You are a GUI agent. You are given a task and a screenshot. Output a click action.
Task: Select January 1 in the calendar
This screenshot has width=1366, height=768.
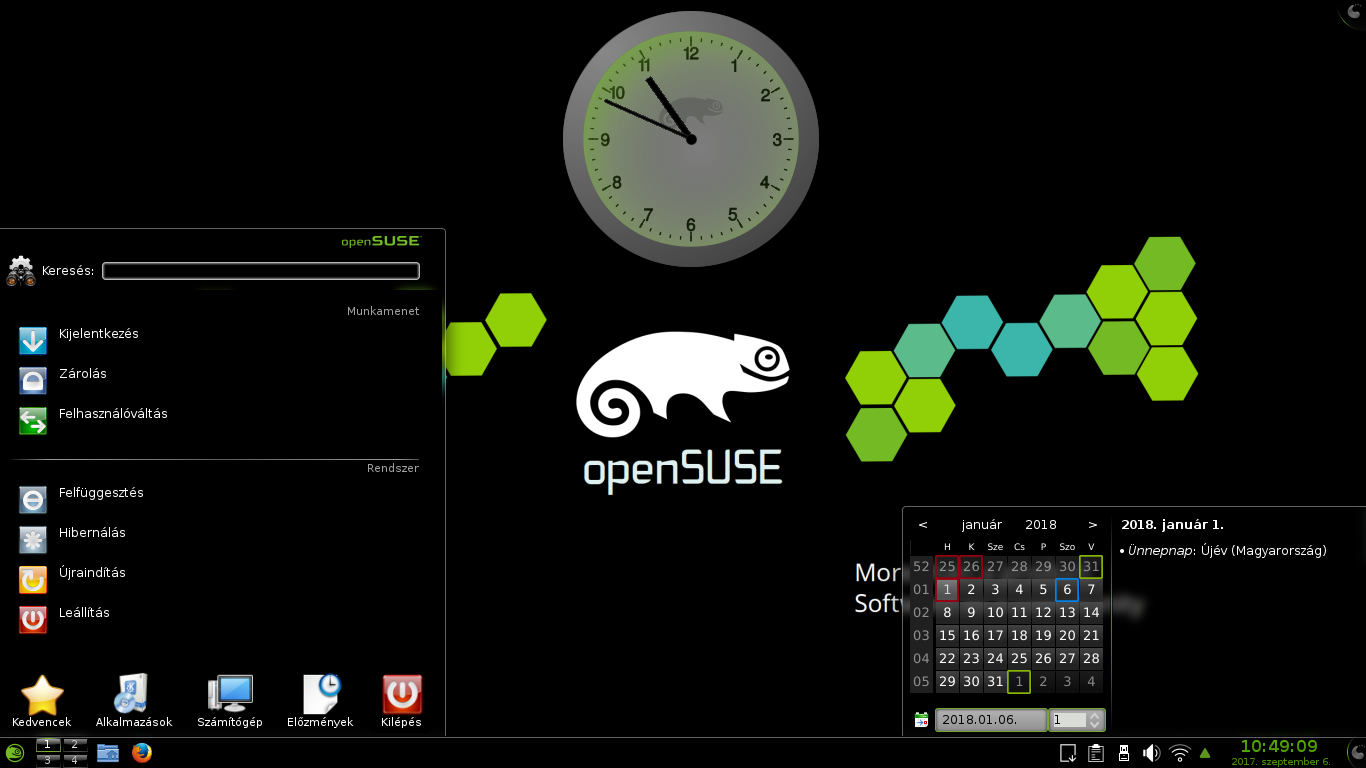[x=947, y=590]
